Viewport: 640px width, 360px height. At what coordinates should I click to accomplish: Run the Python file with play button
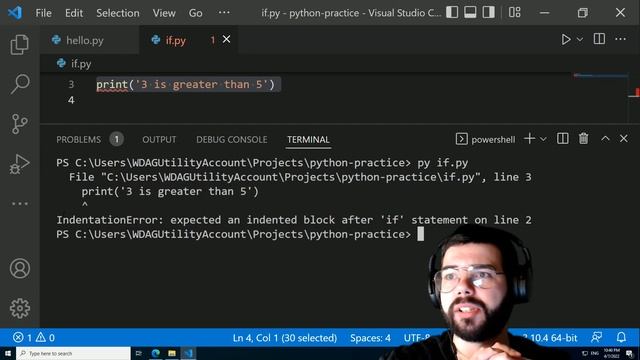coord(565,40)
